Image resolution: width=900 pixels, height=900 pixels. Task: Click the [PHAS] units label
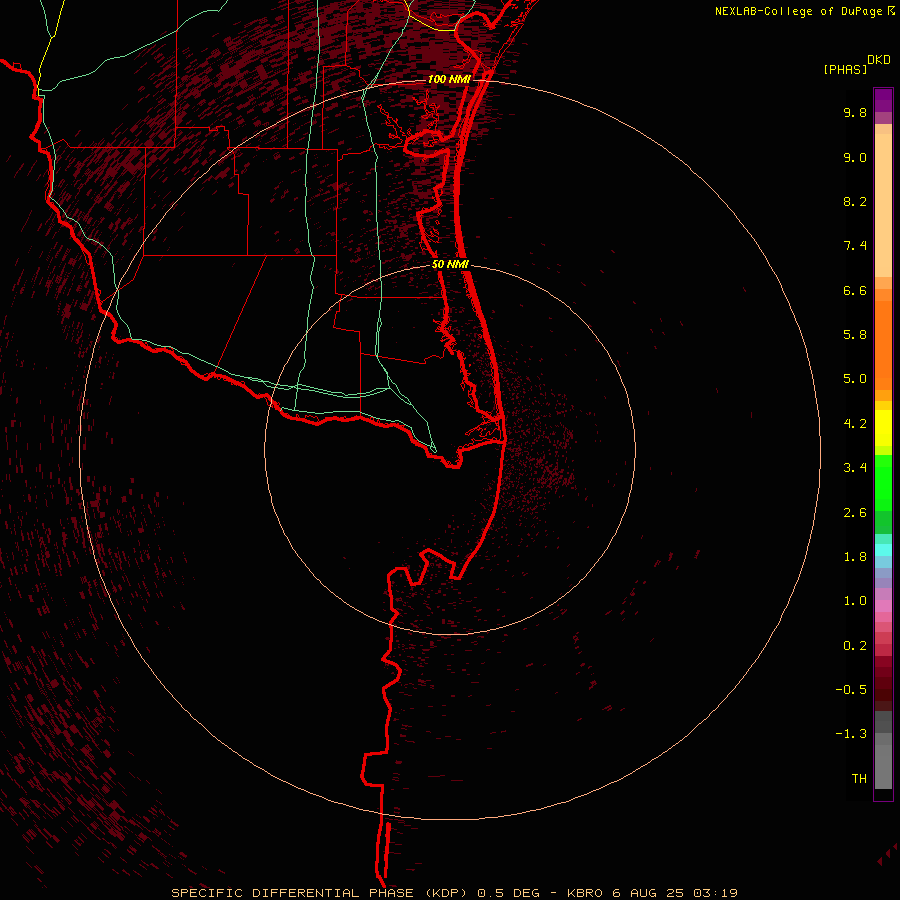click(x=845, y=70)
